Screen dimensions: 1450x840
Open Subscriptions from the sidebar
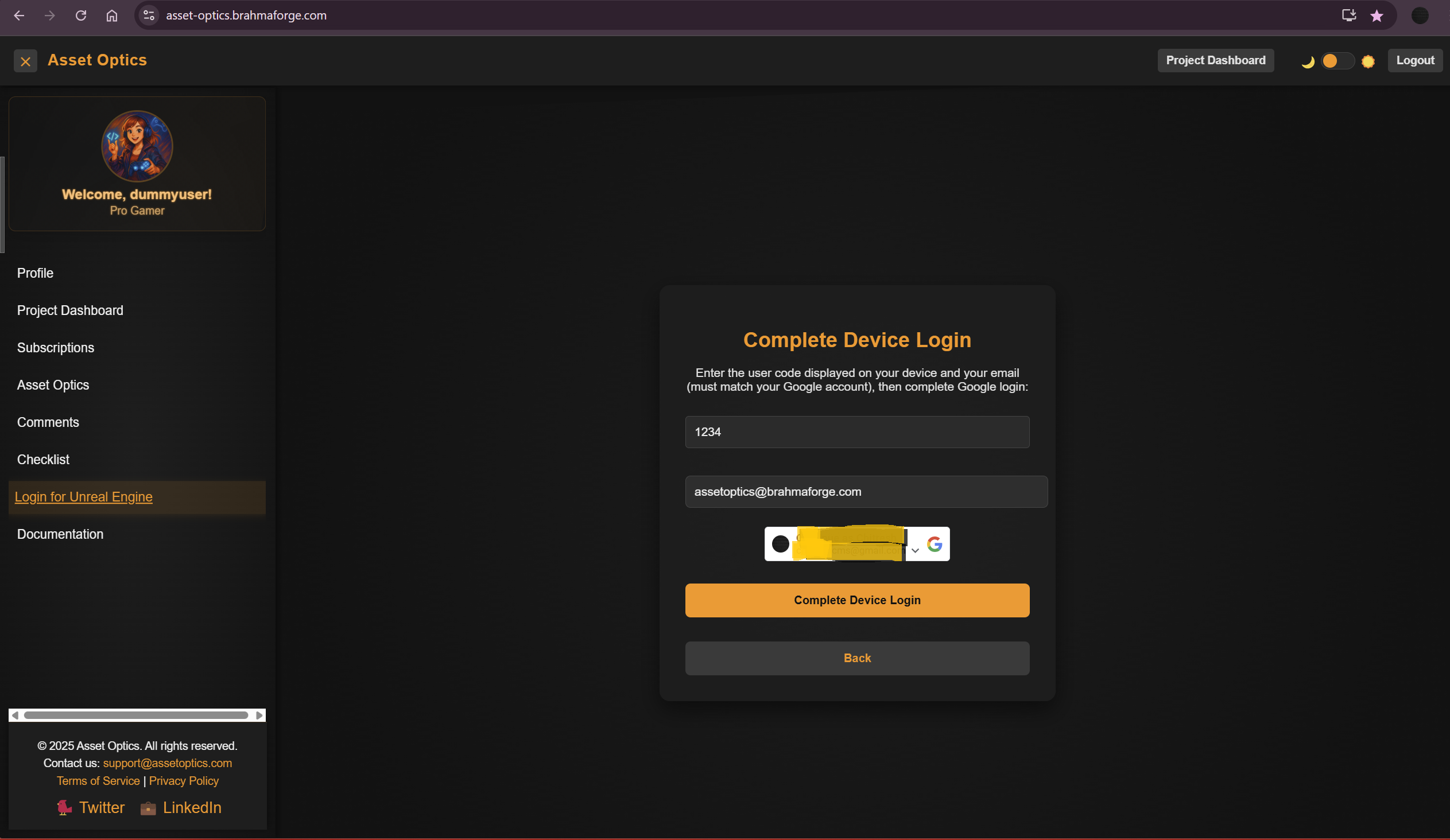pos(55,347)
